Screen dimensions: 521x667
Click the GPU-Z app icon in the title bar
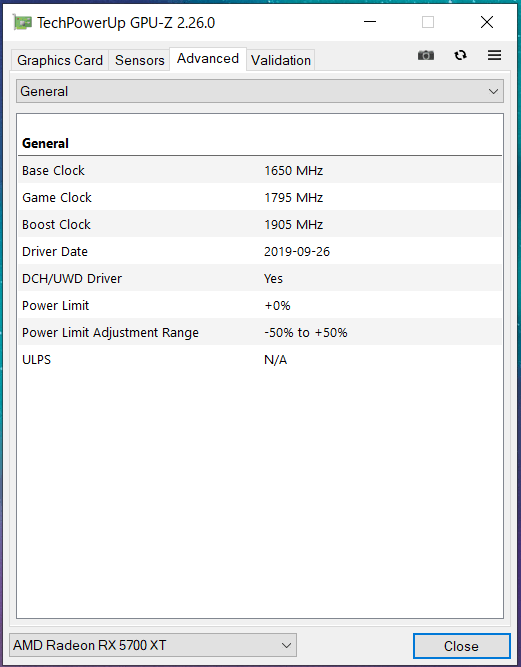coord(22,22)
